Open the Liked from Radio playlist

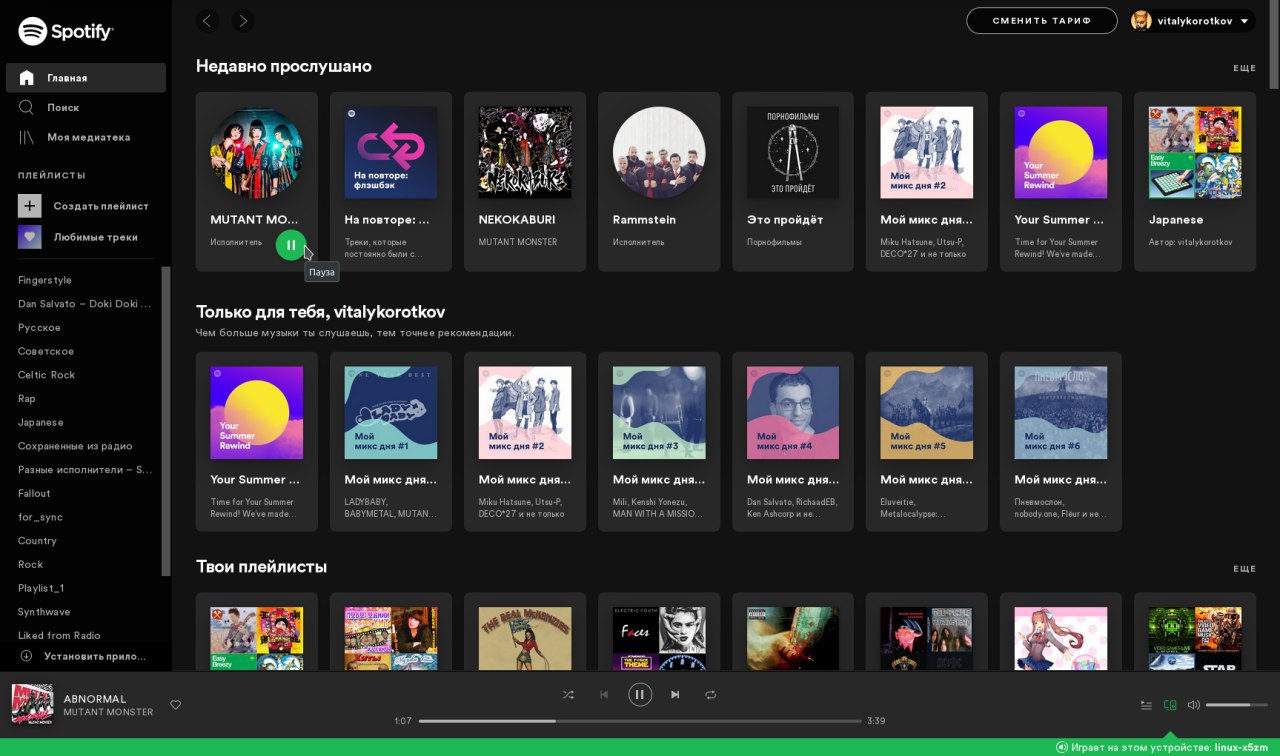tap(59, 635)
